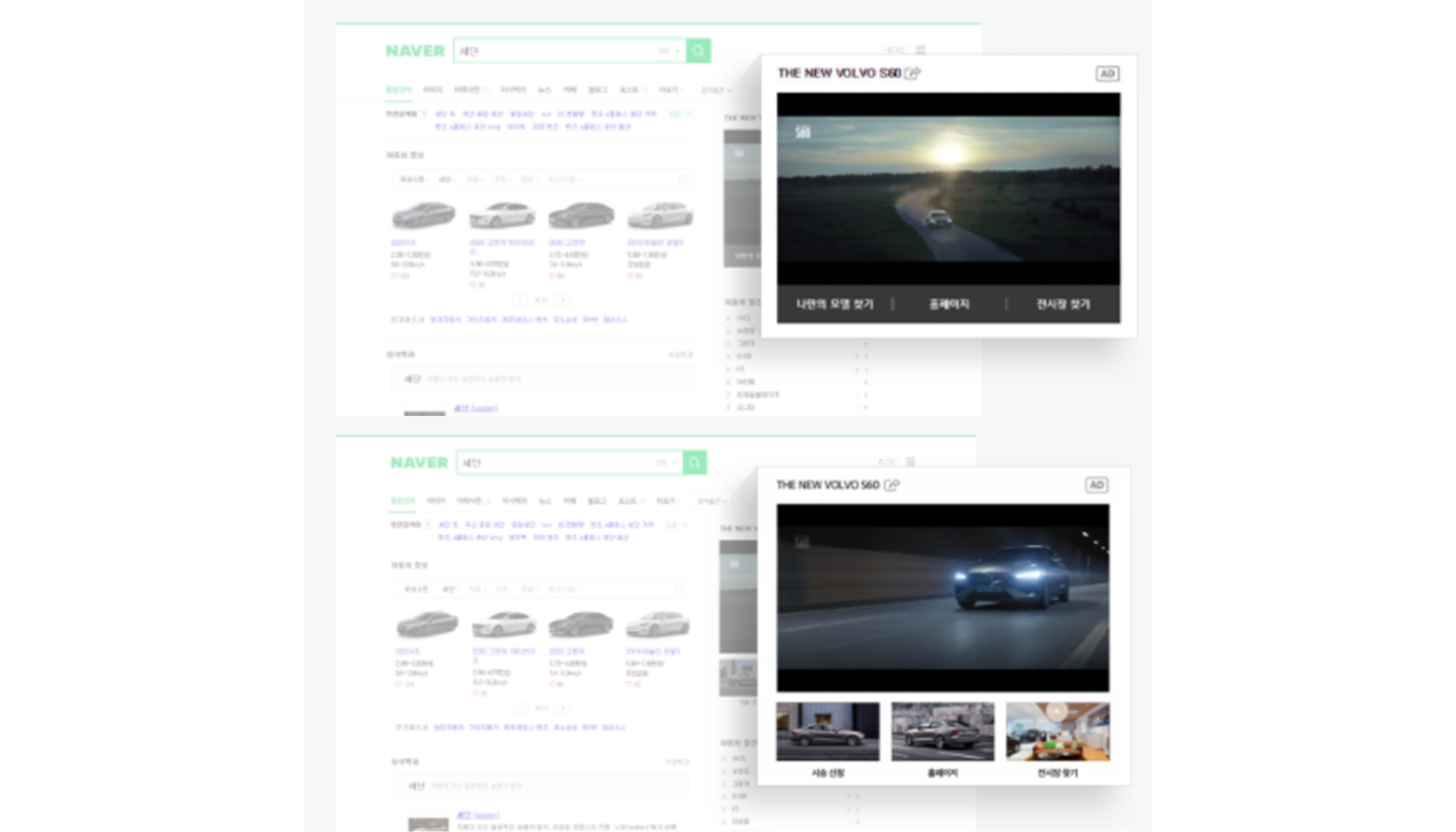Click 전시장 찾기 in the dark bar under sunset video
This screenshot has width=1456, height=832.
[x=1064, y=304]
